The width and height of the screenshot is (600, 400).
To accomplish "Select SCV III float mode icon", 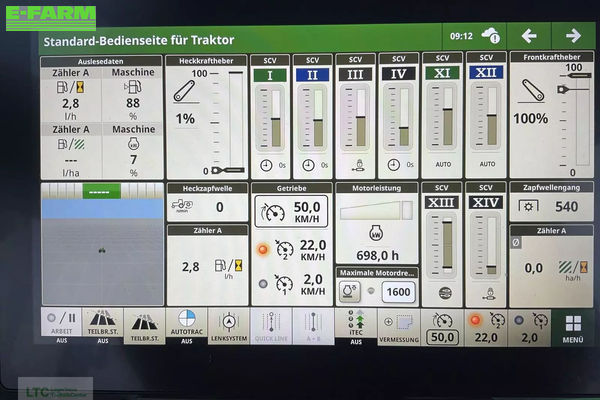I will (x=358, y=165).
